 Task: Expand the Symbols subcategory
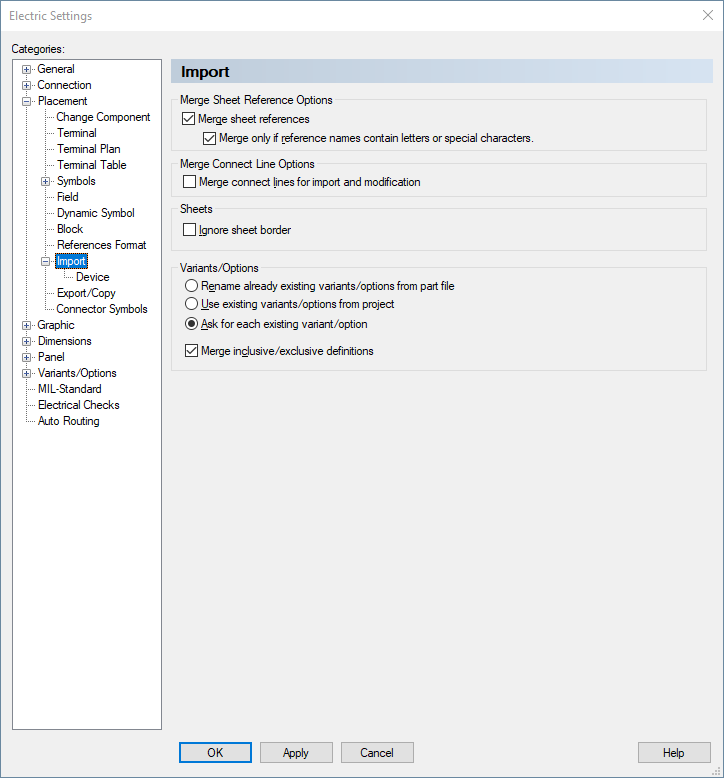46,181
